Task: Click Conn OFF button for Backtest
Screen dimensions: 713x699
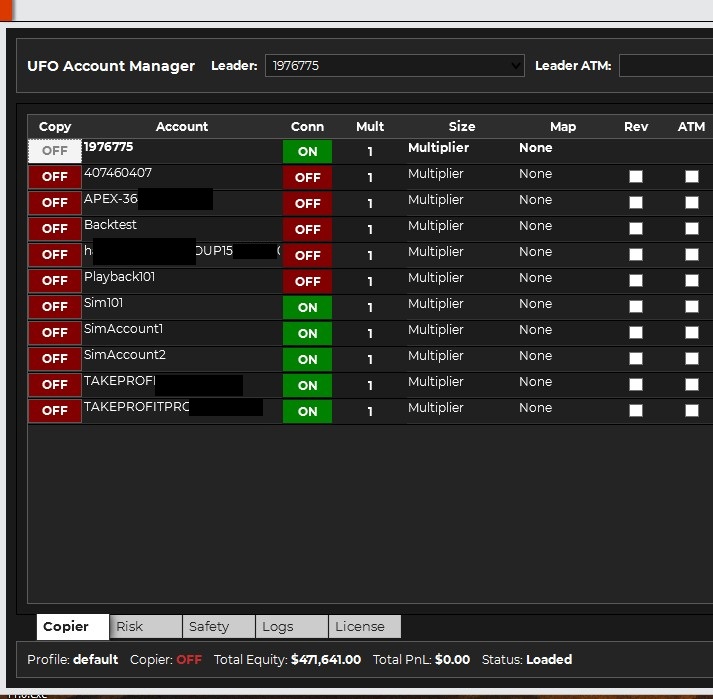Action: click(x=307, y=229)
